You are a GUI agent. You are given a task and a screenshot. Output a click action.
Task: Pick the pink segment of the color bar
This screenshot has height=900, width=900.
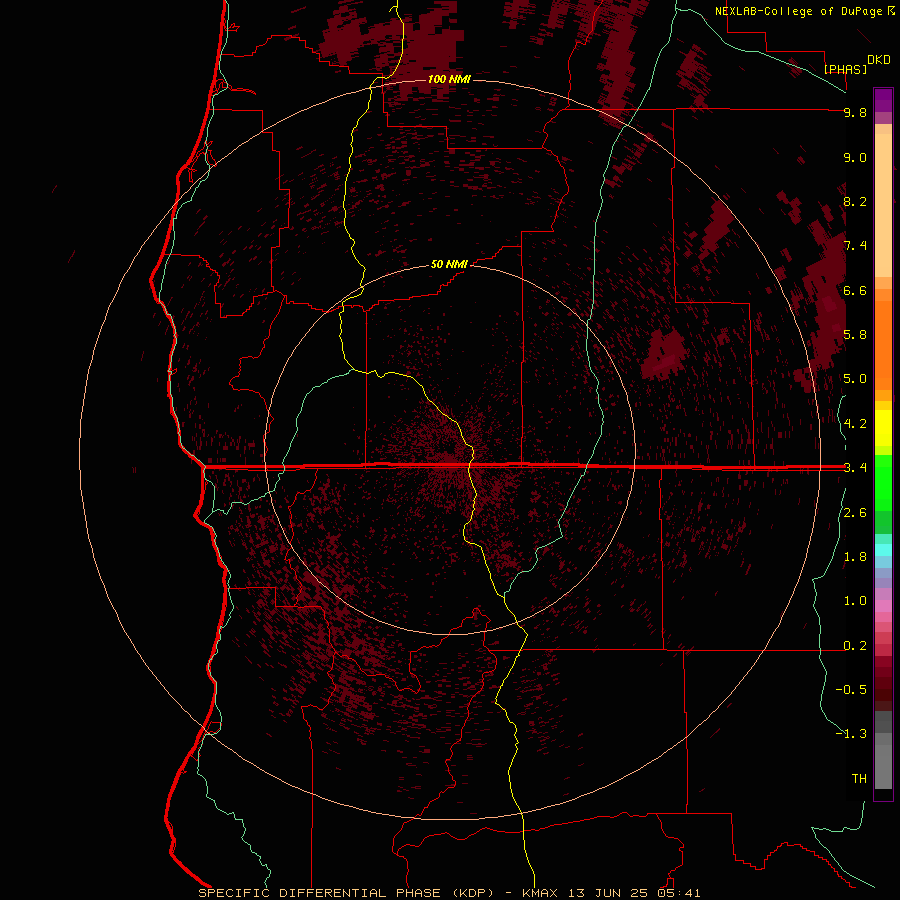[883, 607]
